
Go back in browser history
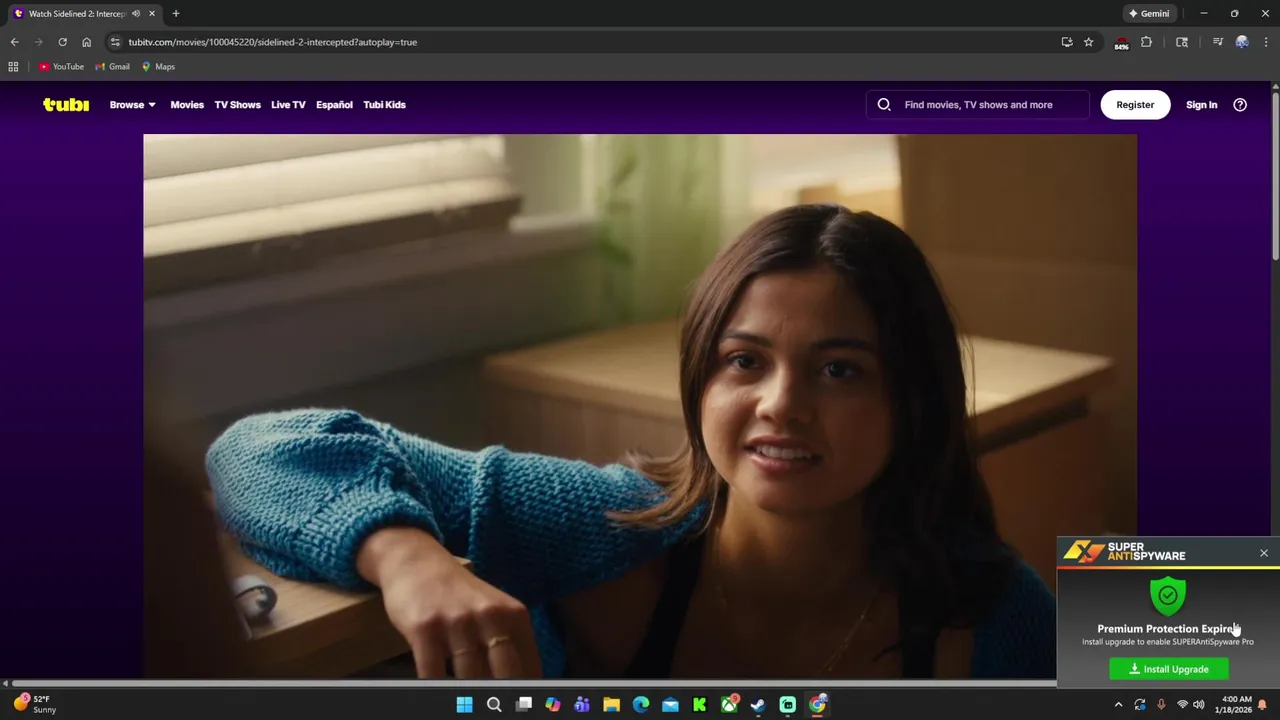coord(14,42)
